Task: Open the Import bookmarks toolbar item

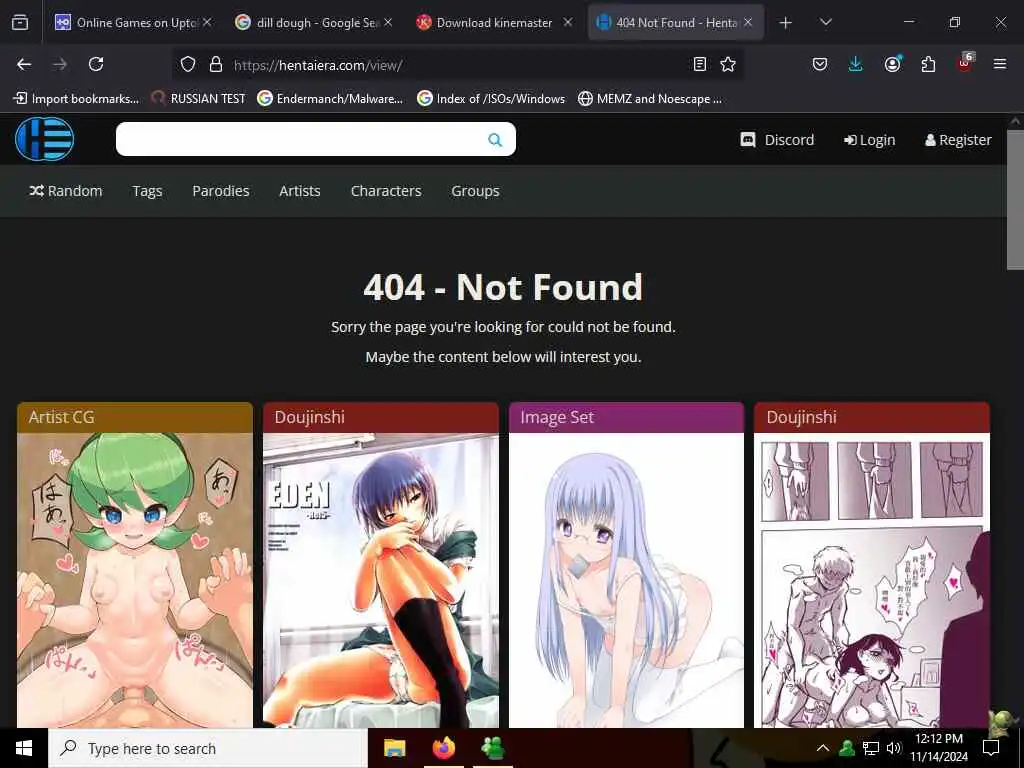Action: coord(76,99)
